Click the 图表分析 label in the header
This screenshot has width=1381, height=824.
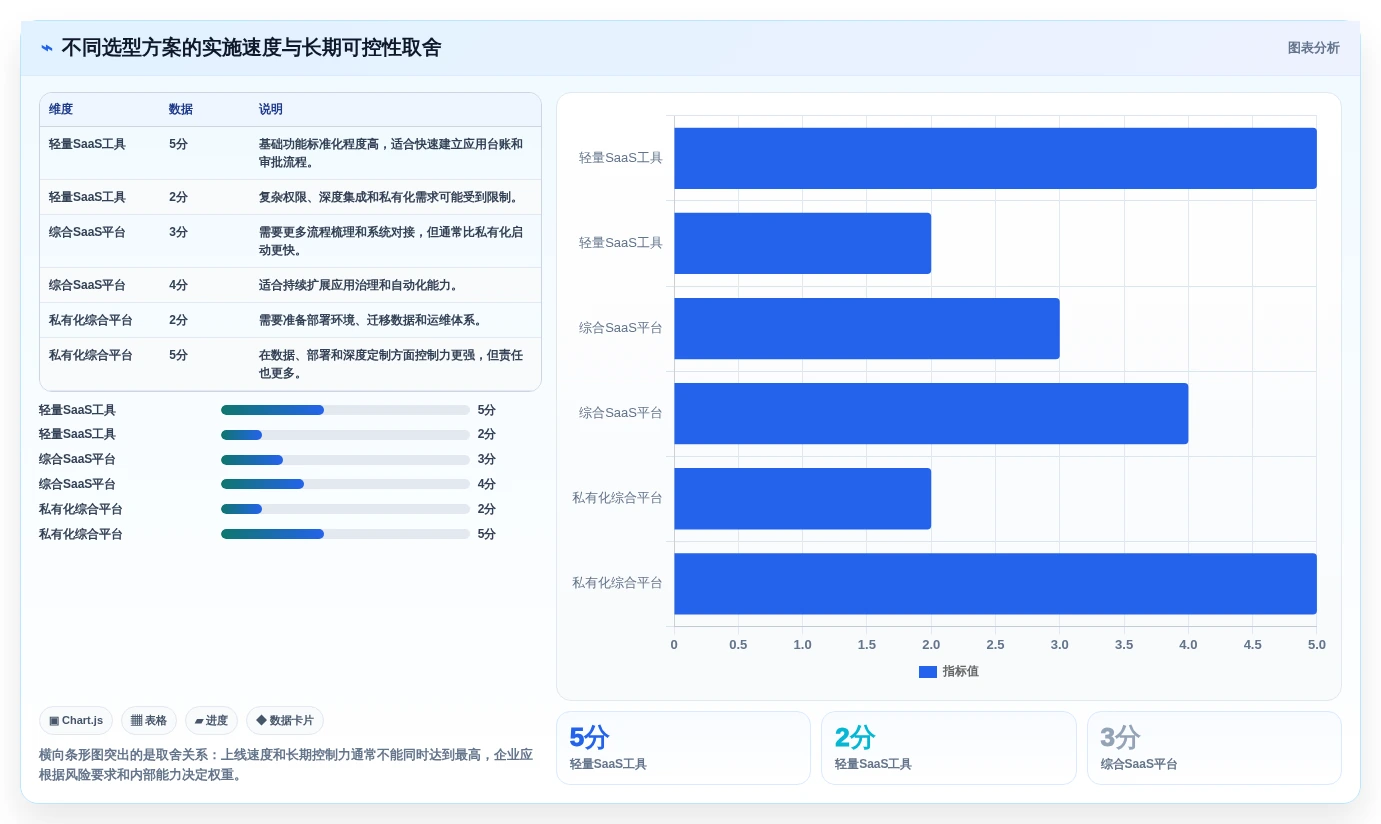tap(1313, 48)
